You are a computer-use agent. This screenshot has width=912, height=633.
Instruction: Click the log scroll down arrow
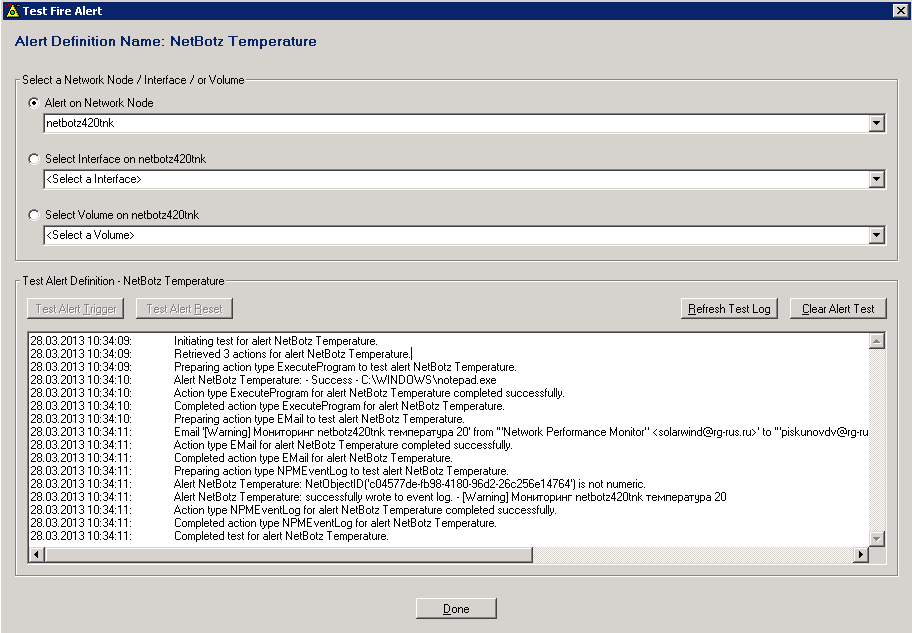point(877,539)
